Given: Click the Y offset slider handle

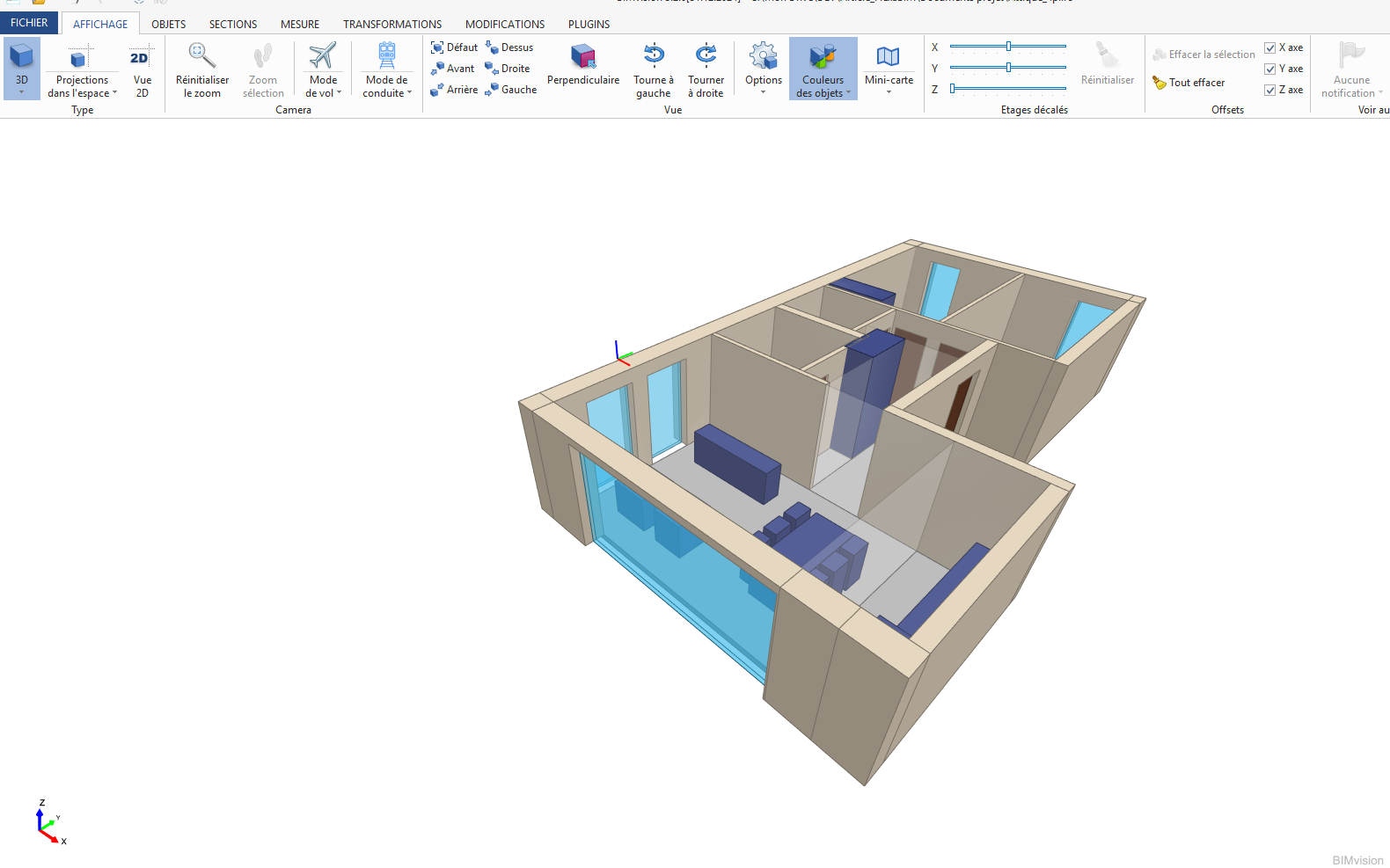Looking at the screenshot, I should click(1009, 68).
